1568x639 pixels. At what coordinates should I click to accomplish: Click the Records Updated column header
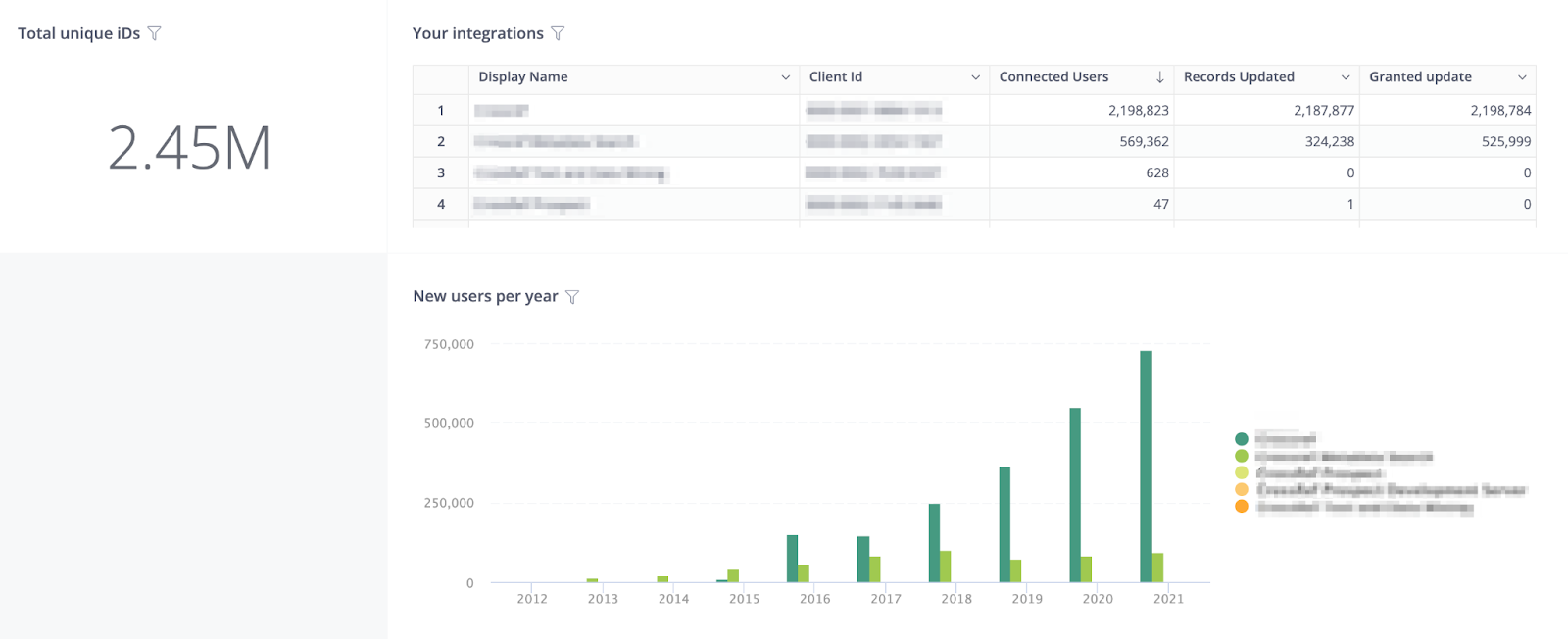tap(1267, 77)
